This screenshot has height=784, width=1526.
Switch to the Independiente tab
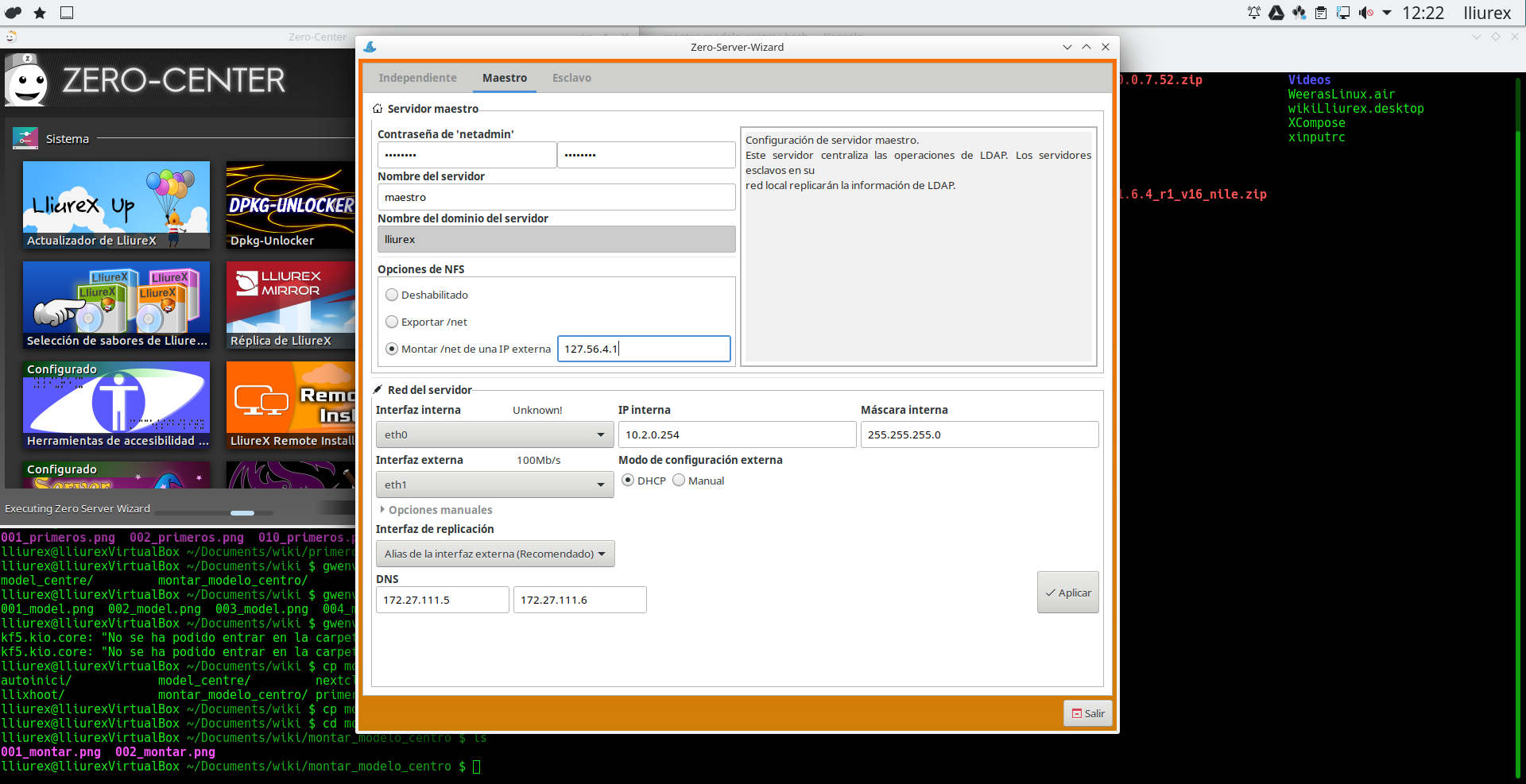tap(417, 78)
